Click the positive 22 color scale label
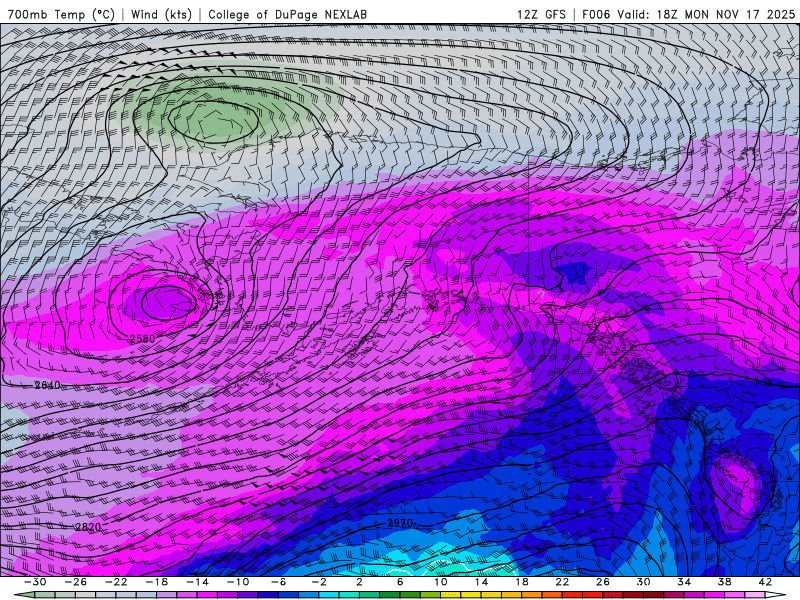The width and height of the screenshot is (800, 600). 562,582
